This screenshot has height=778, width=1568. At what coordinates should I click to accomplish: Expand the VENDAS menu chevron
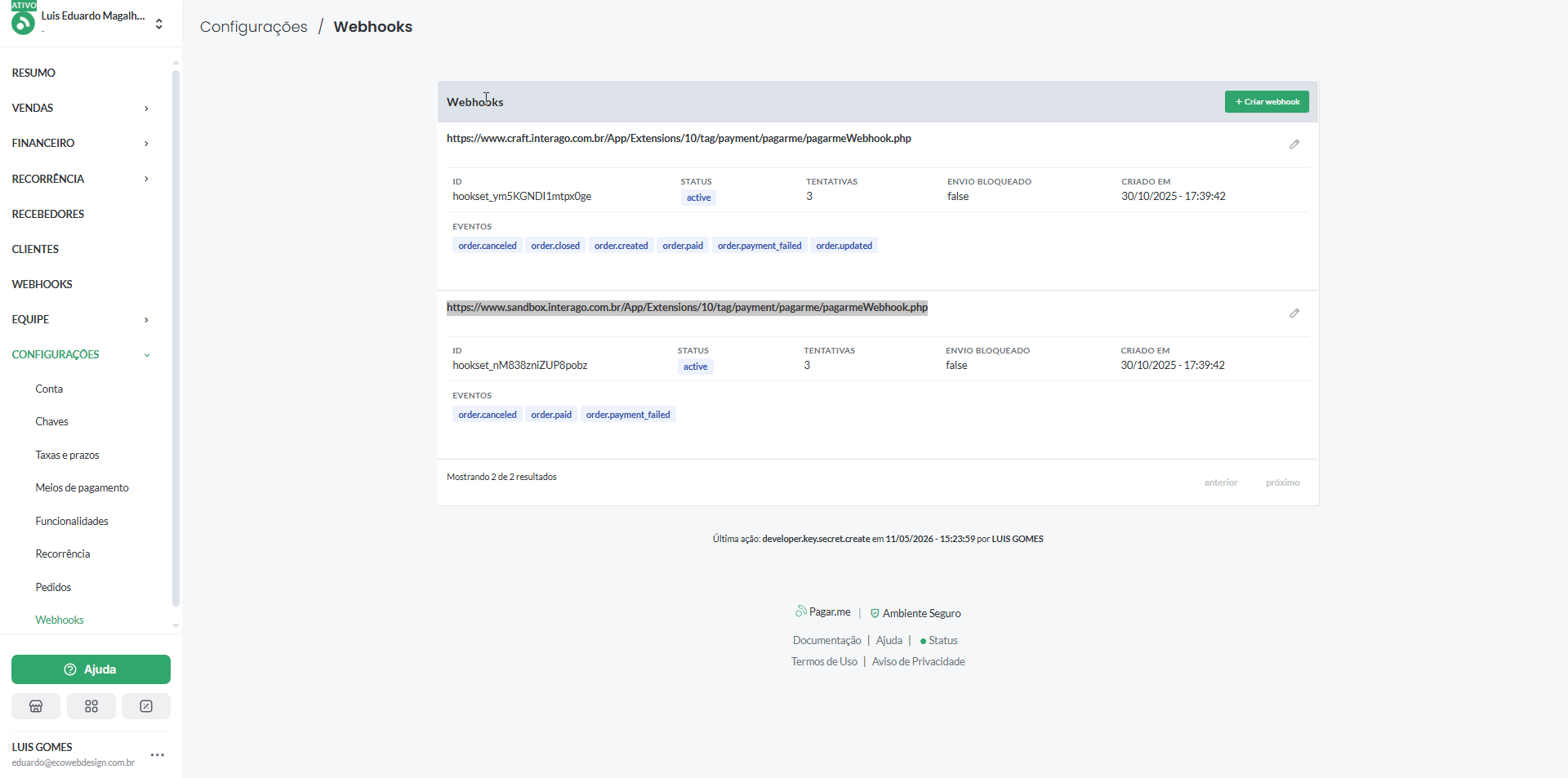[x=146, y=109]
